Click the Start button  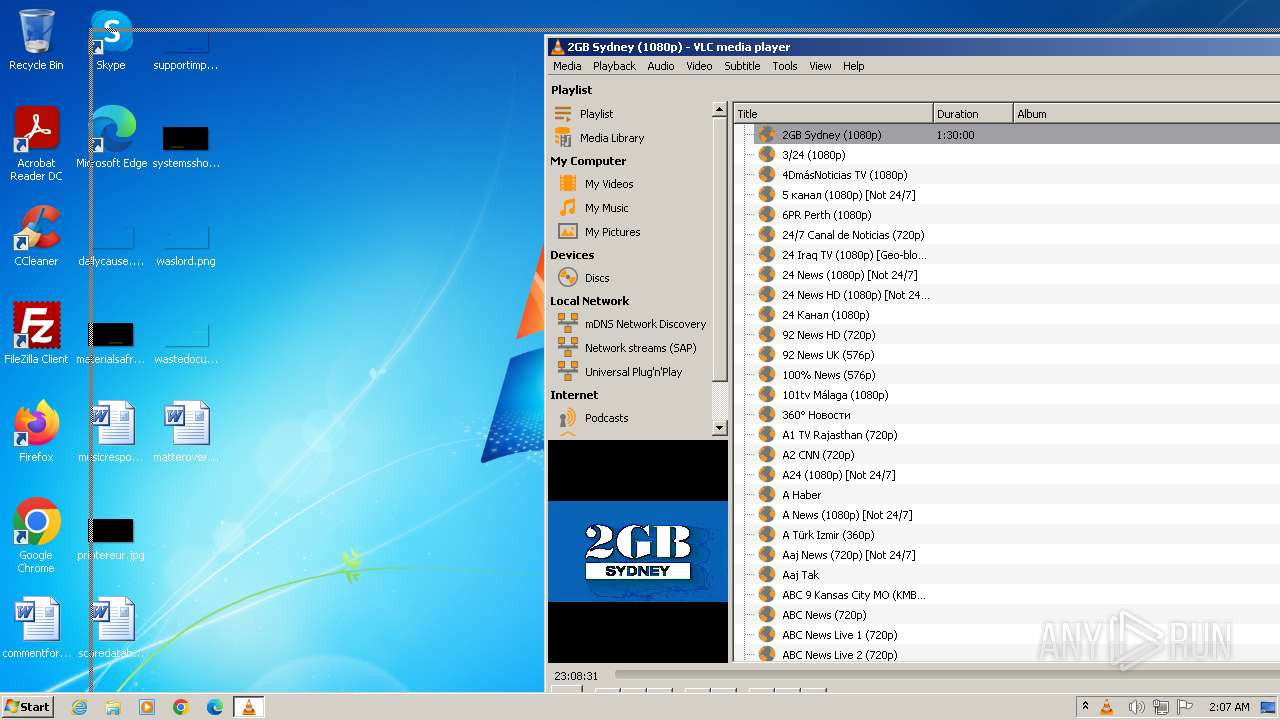point(28,707)
